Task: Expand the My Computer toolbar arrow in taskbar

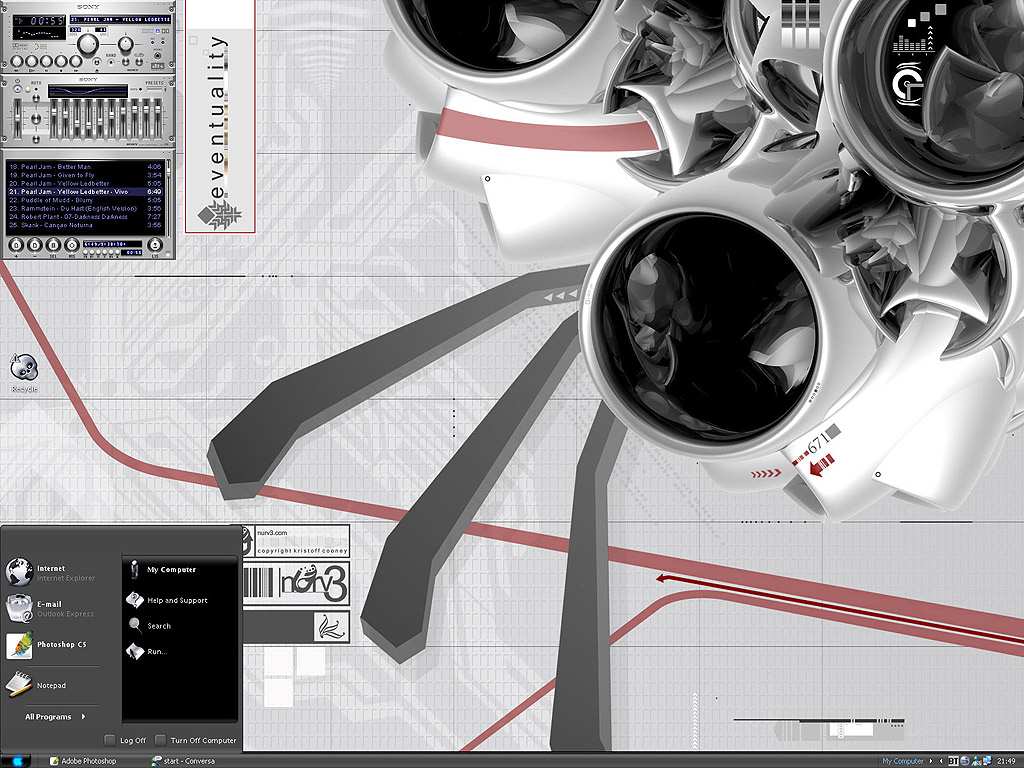Action: (932, 761)
